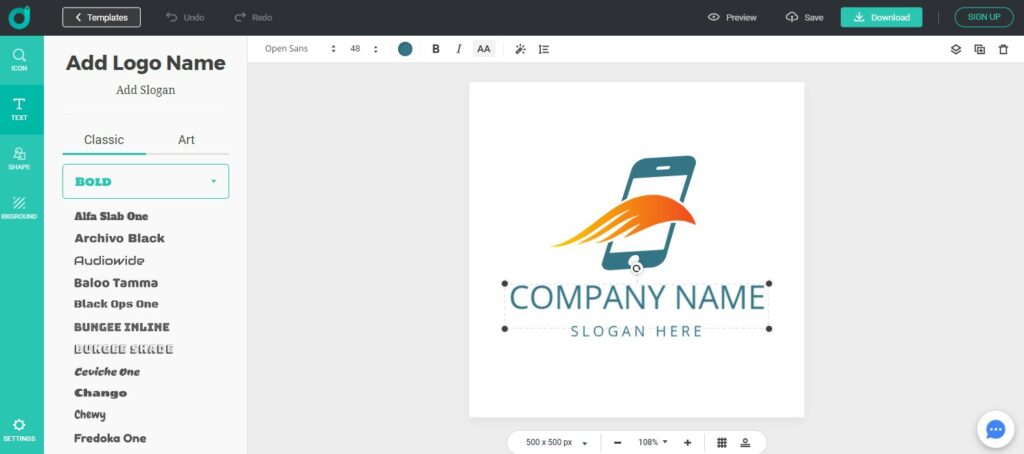
Task: Toggle uppercase AA formatting
Action: tap(483, 49)
